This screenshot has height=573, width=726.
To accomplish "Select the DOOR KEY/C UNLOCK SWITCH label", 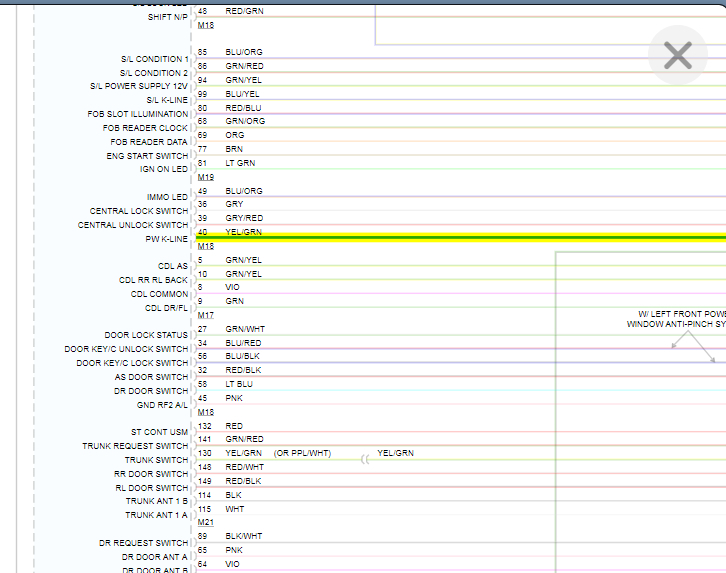I will point(126,349).
